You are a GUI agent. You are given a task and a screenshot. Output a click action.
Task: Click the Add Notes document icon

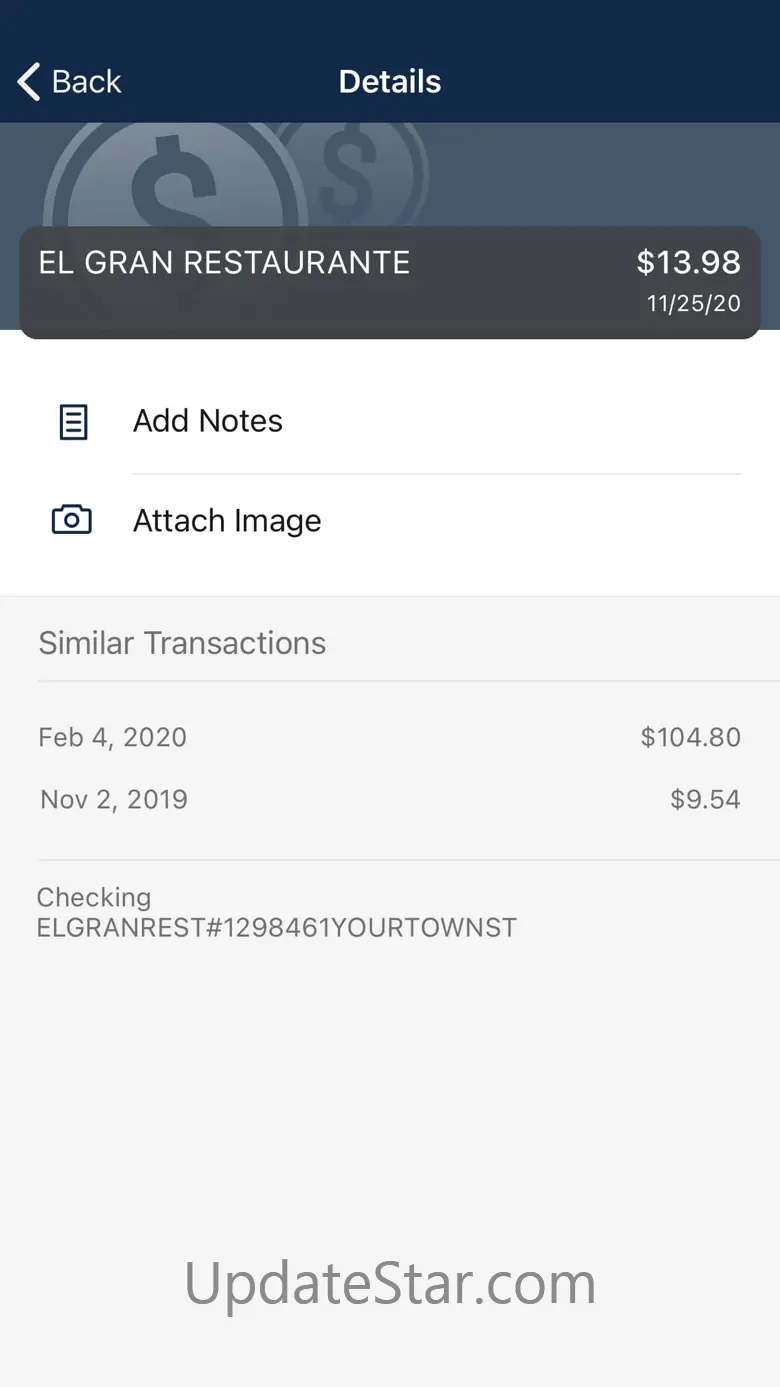[73, 422]
